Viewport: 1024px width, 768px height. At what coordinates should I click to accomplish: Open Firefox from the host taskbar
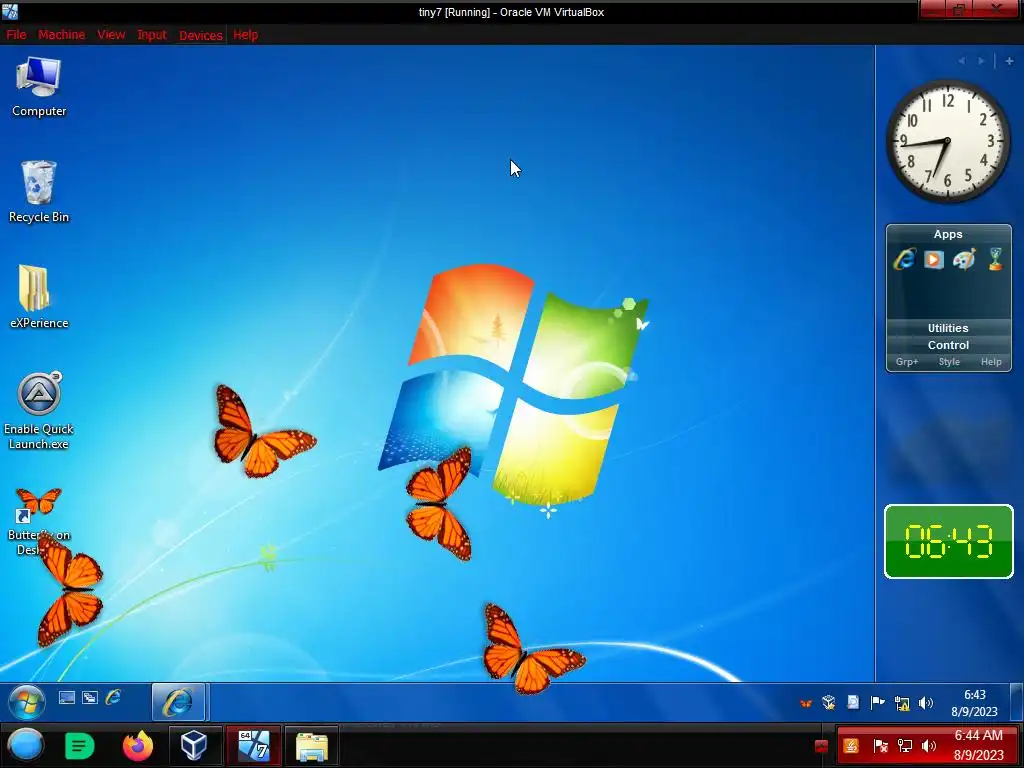tap(138, 746)
